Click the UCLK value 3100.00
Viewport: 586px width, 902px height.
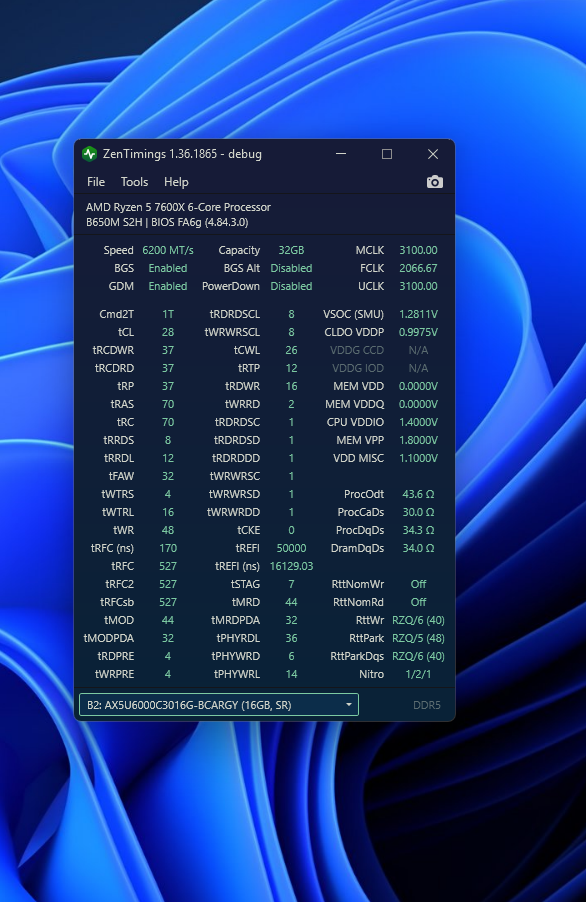click(x=418, y=286)
